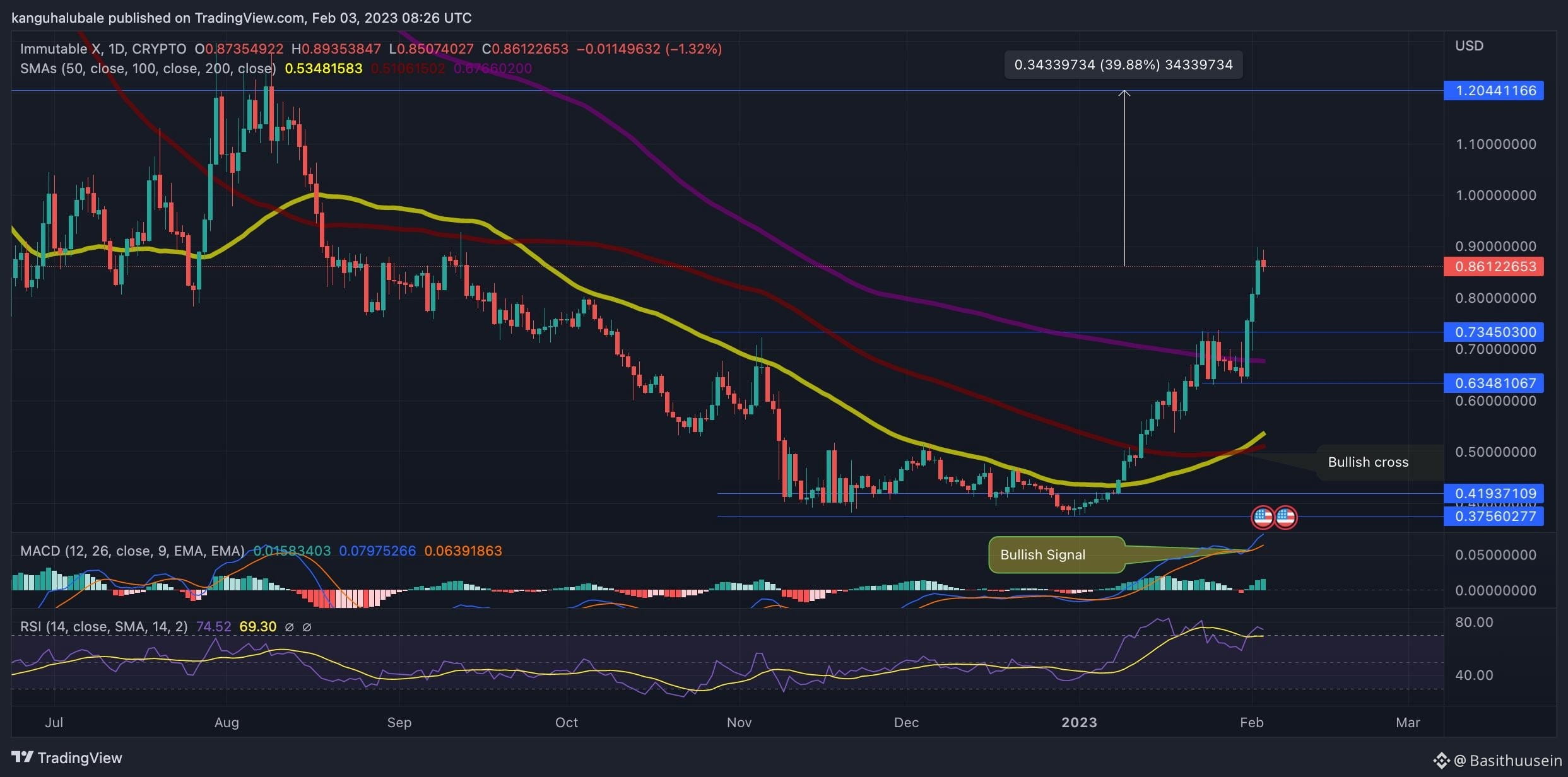Screen dimensions: 1568x777
Task: Click the purple SMA 200 value 0.67660200
Action: [x=493, y=68]
